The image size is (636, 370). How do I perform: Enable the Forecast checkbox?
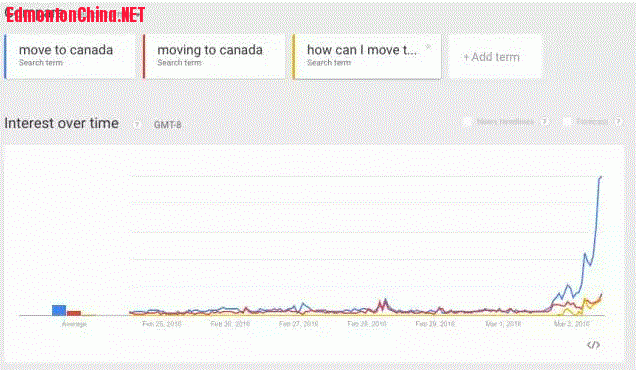click(567, 121)
